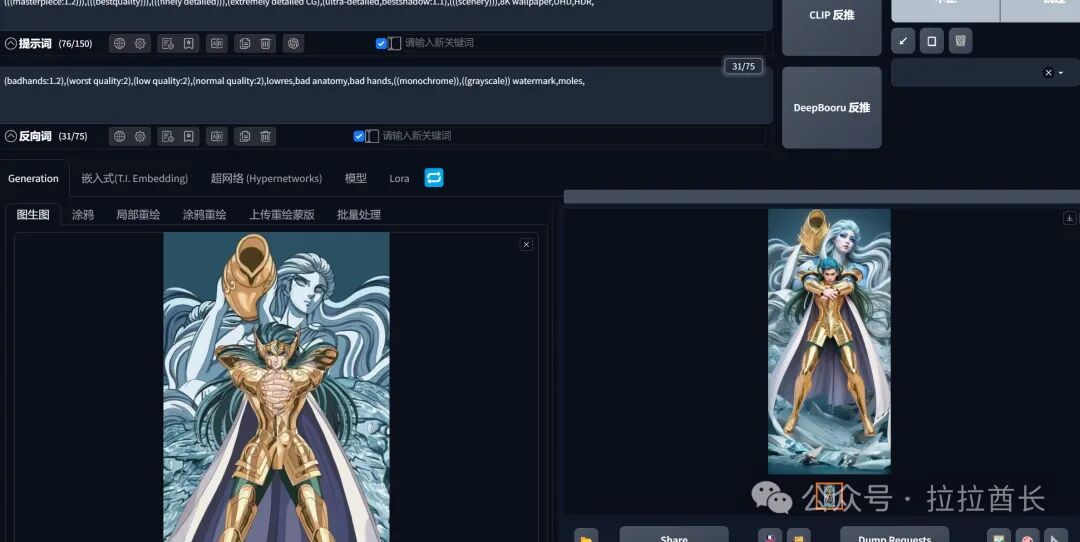Toggle the checkbox beside 反向词 keyword input
The width and height of the screenshot is (1080, 542).
(359, 136)
